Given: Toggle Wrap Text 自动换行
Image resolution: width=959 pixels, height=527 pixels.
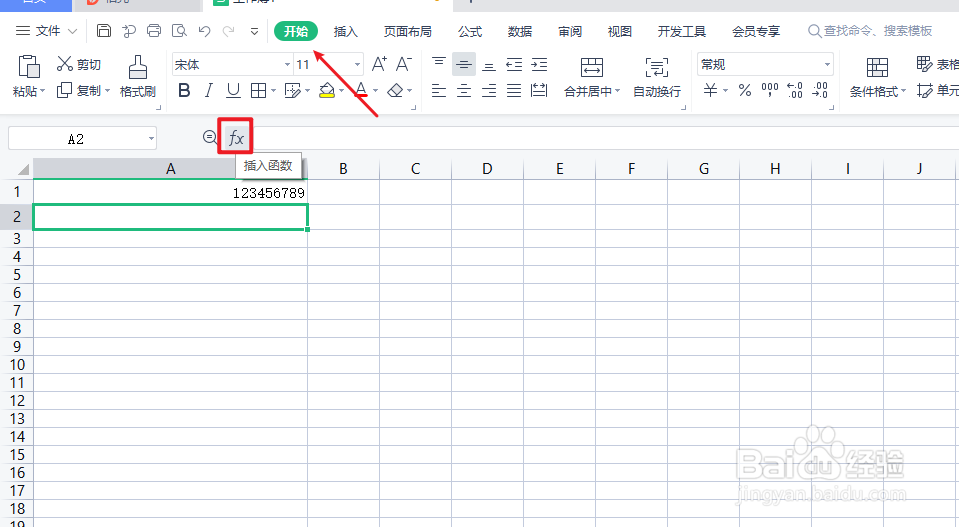Looking at the screenshot, I should click(657, 76).
